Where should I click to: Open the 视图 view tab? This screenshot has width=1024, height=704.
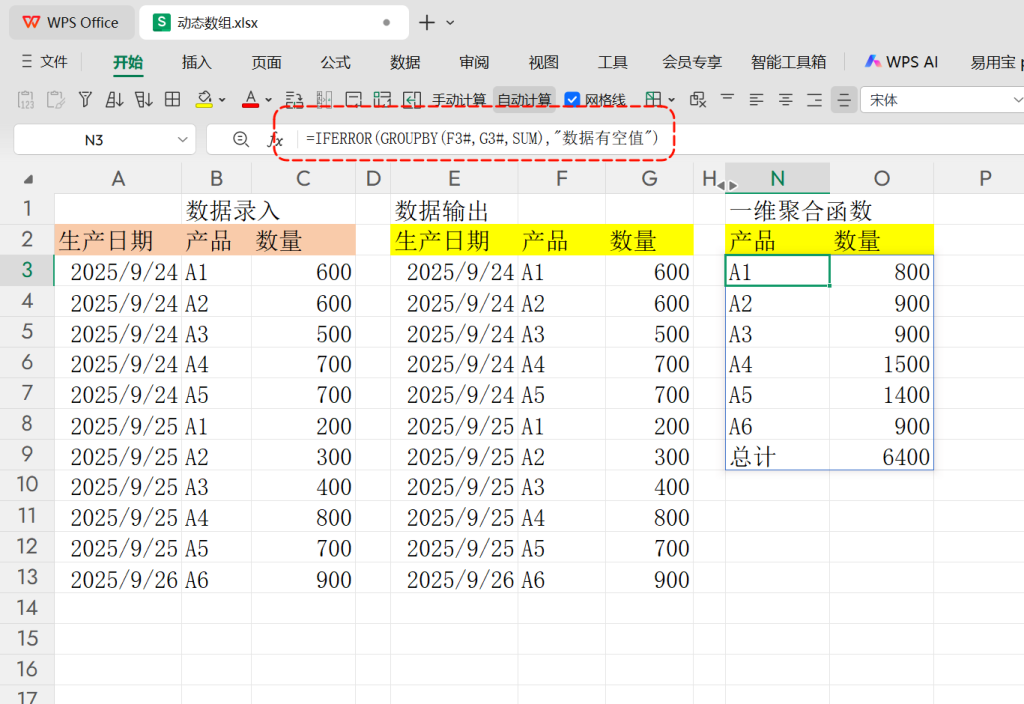click(543, 62)
